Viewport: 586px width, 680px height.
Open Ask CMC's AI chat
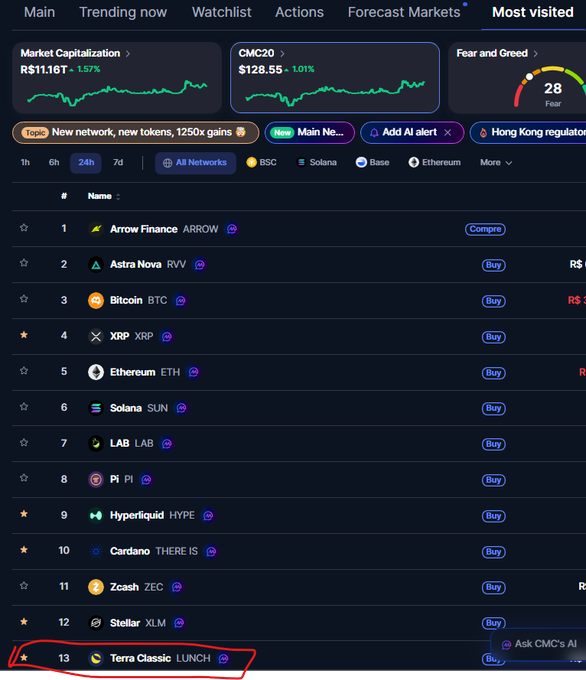coord(540,644)
